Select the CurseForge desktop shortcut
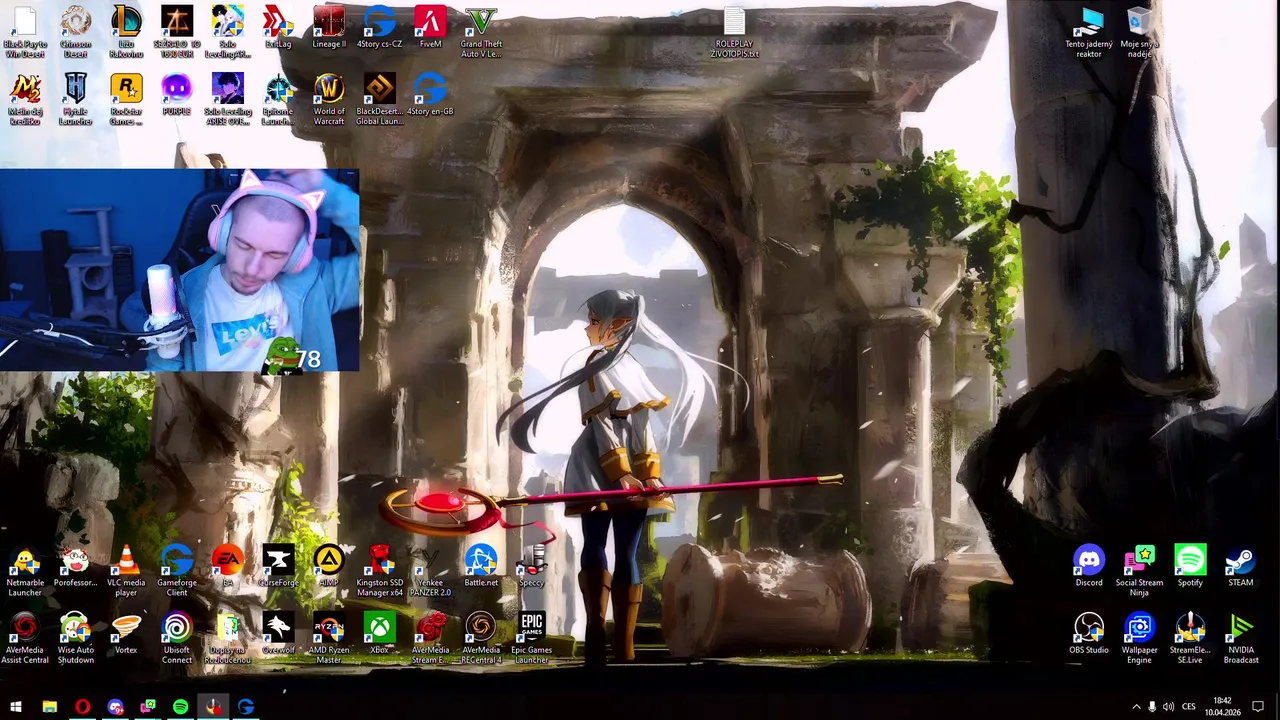The width and height of the screenshot is (1280, 720). (x=278, y=567)
